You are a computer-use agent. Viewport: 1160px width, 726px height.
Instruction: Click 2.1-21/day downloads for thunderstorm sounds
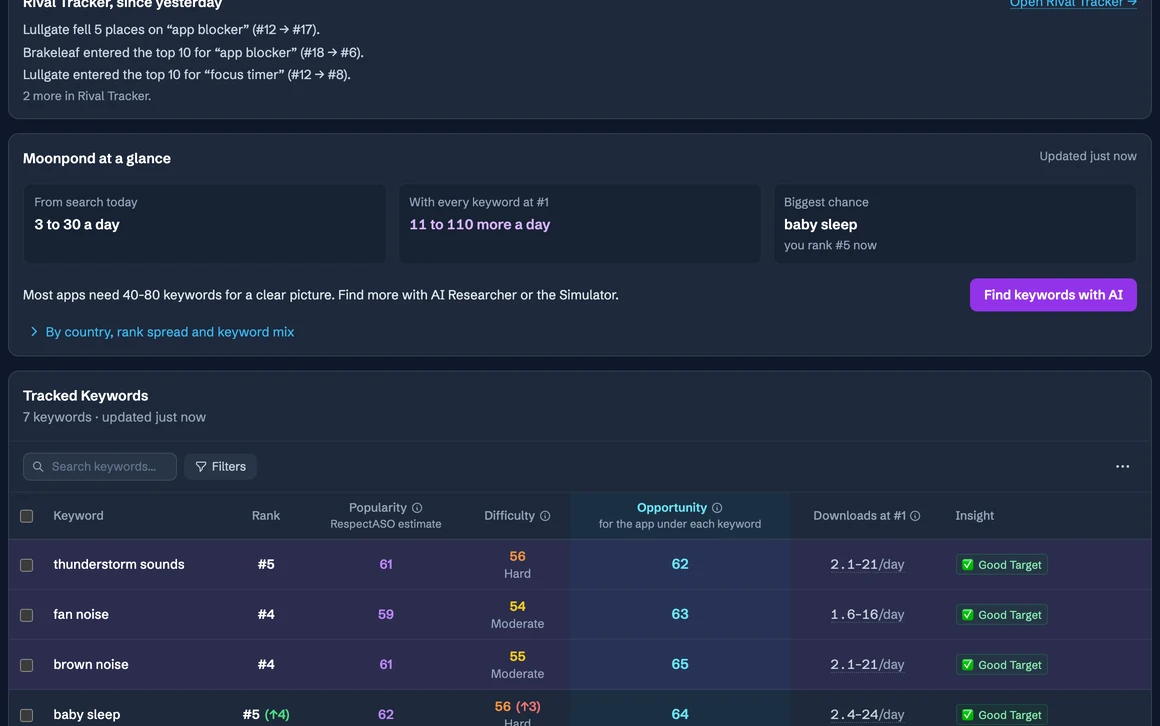pos(867,564)
